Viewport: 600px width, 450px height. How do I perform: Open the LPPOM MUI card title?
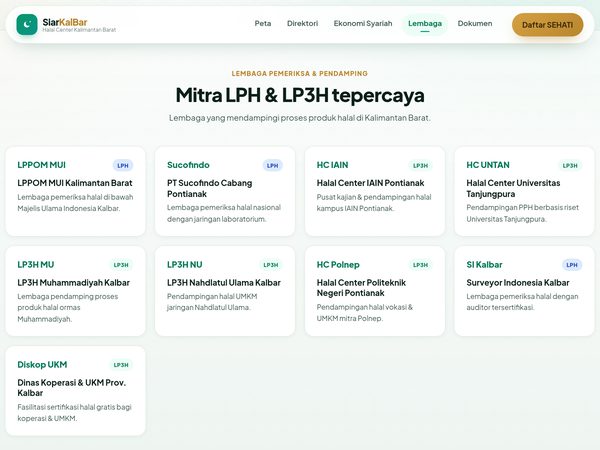[41, 165]
